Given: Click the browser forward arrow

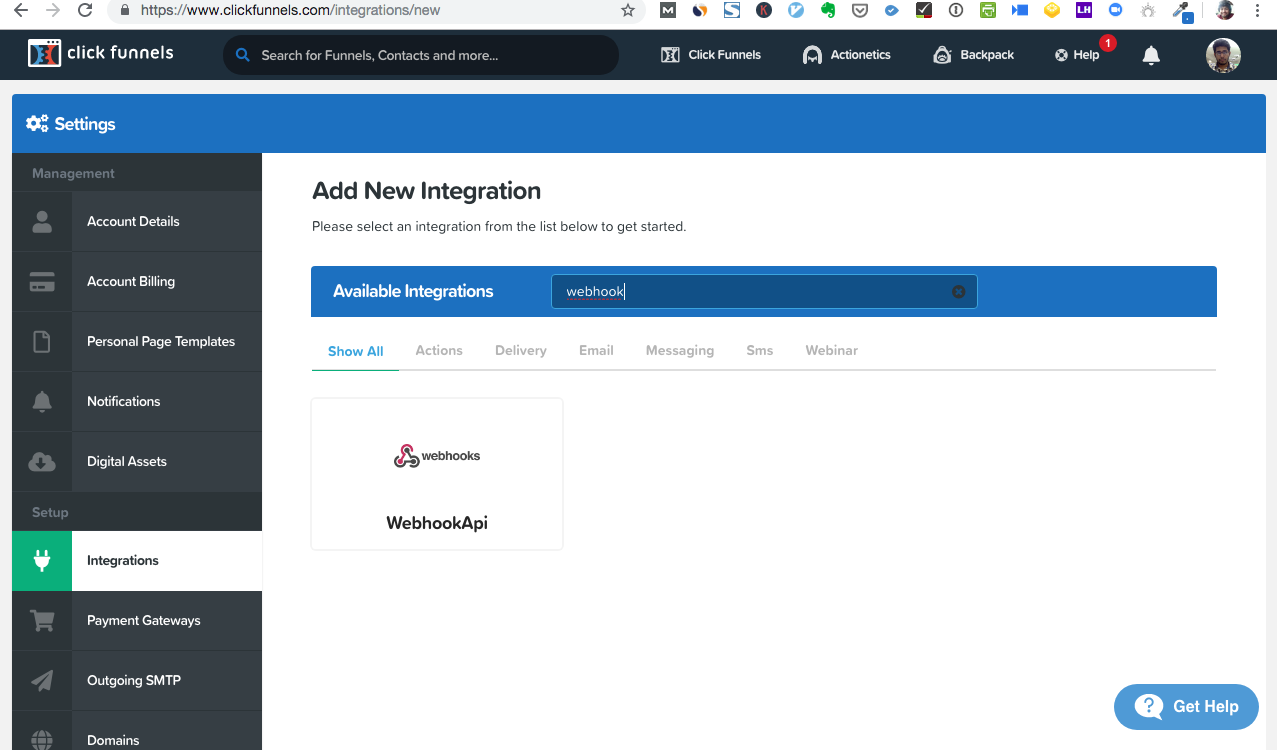Looking at the screenshot, I should point(52,10).
